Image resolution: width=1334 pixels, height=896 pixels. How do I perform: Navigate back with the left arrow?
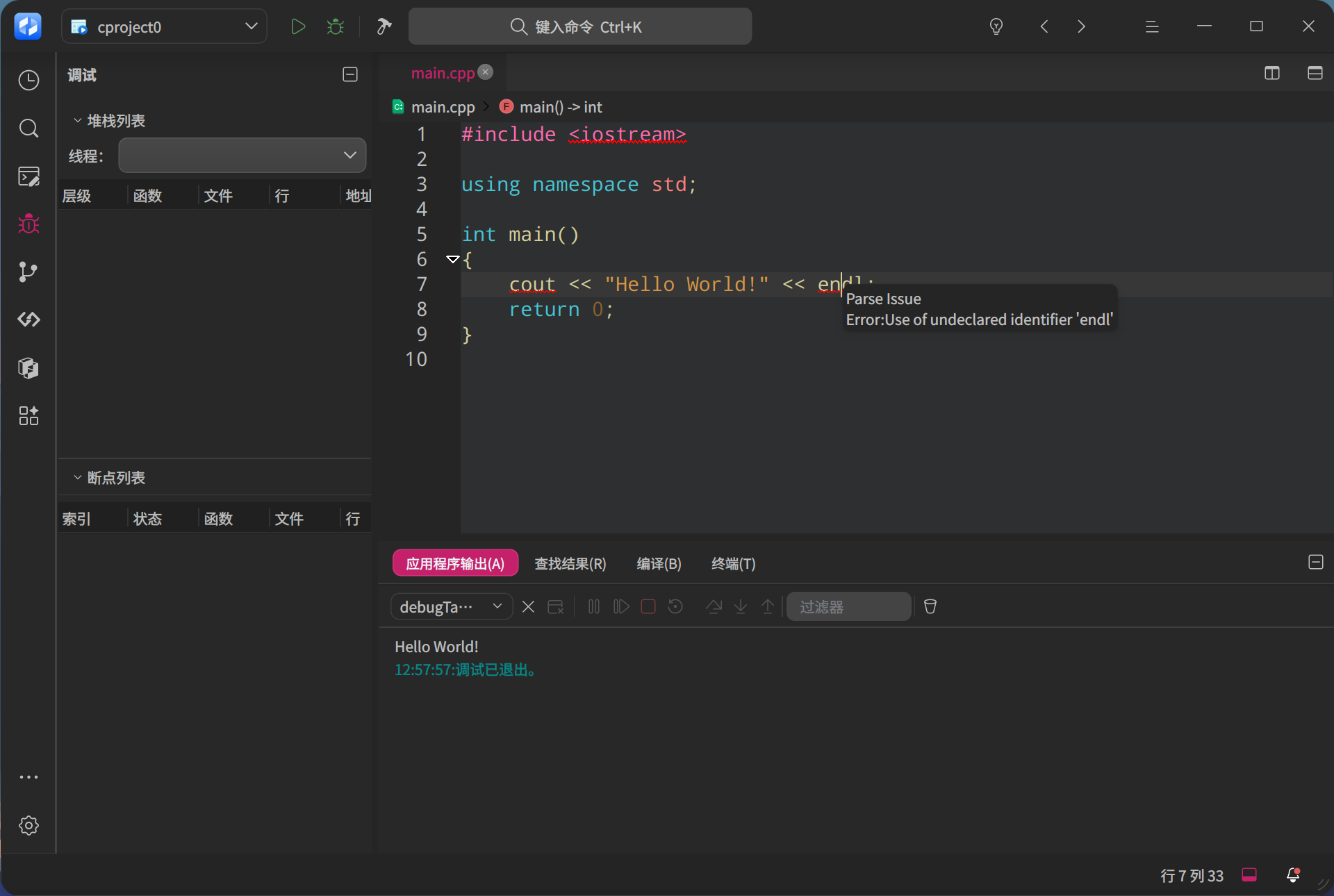point(1044,26)
